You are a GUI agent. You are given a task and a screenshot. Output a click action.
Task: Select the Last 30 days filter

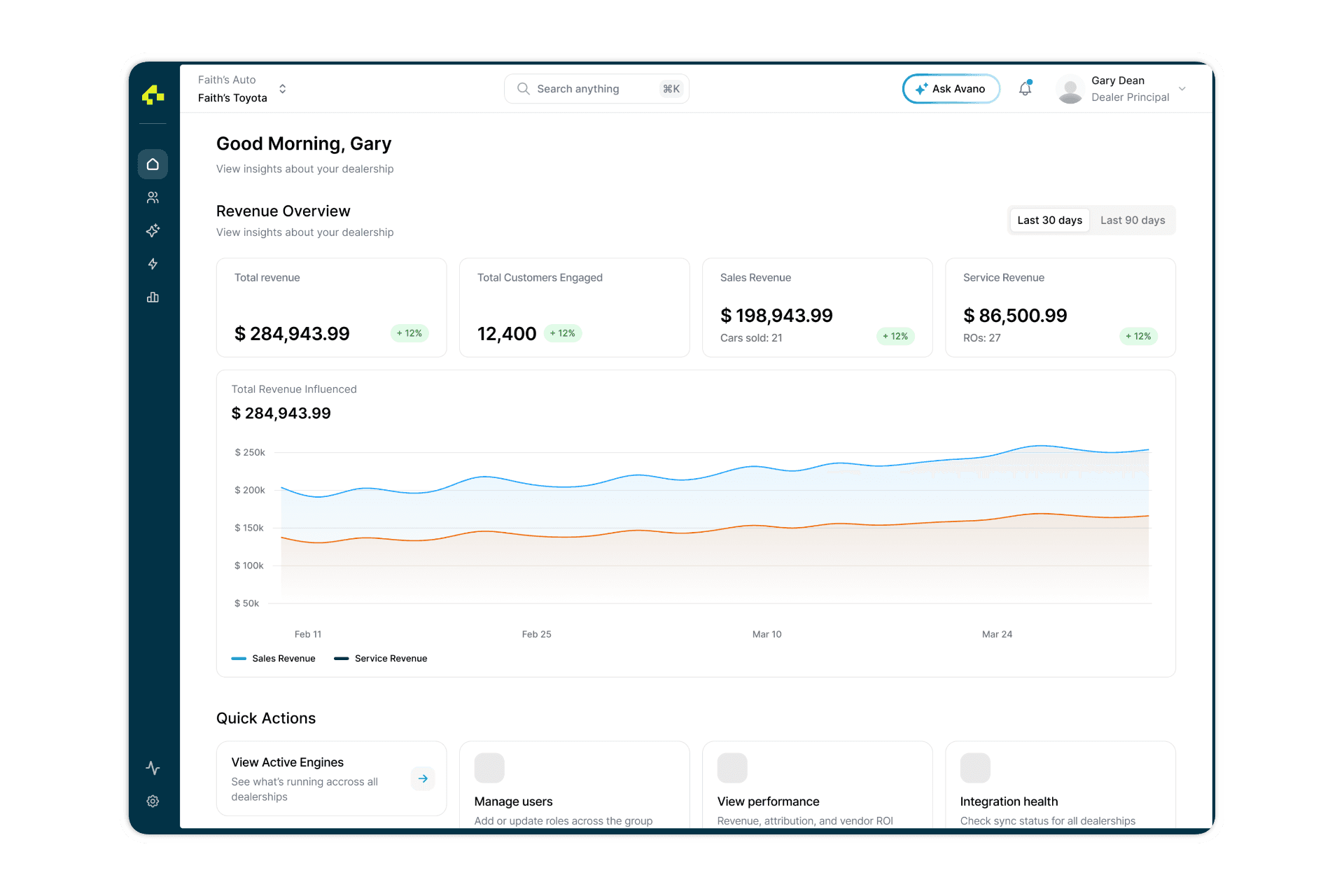(x=1049, y=220)
